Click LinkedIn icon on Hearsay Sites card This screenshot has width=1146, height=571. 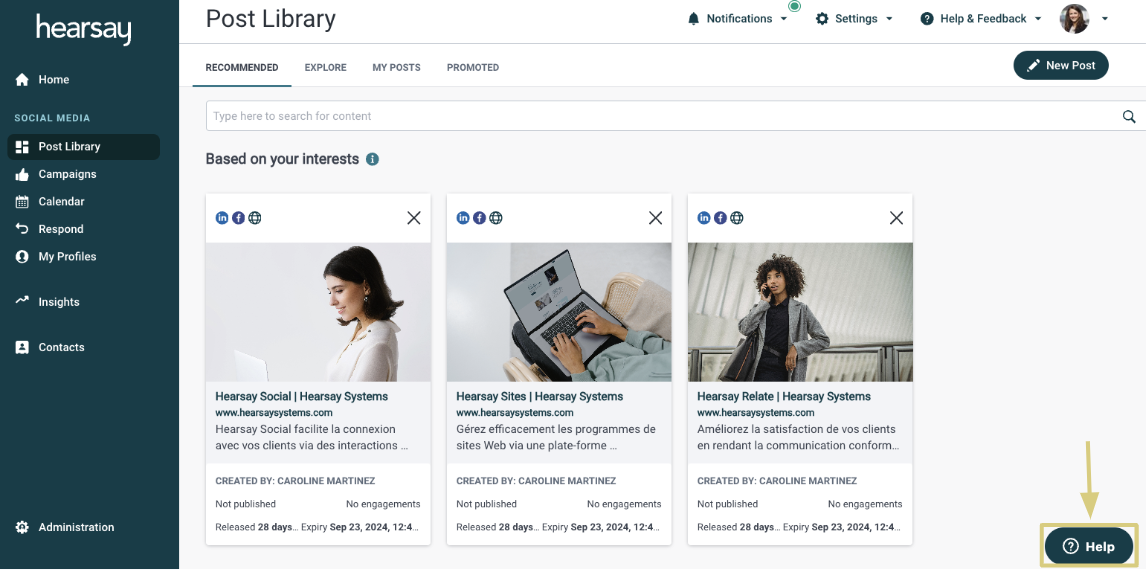click(x=463, y=218)
